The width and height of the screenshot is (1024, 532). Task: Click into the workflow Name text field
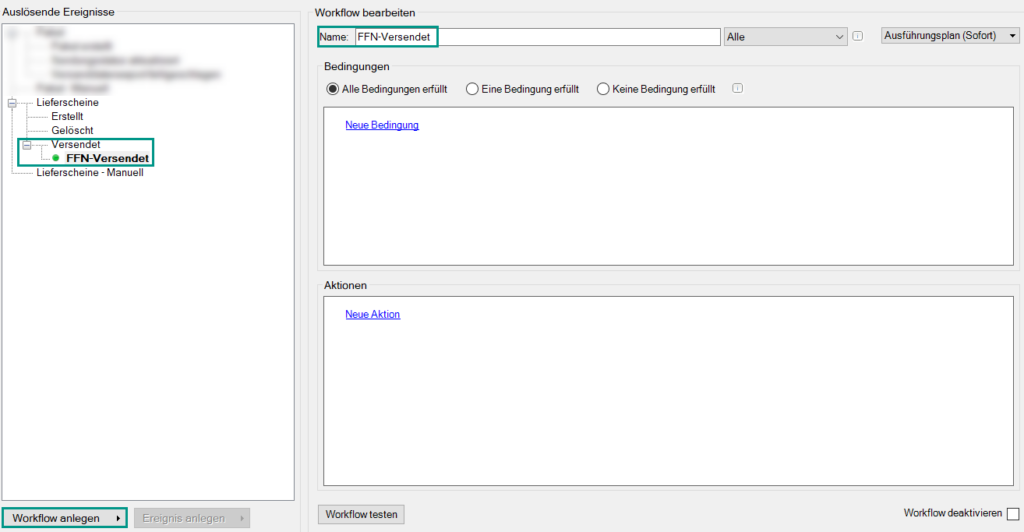(x=536, y=37)
